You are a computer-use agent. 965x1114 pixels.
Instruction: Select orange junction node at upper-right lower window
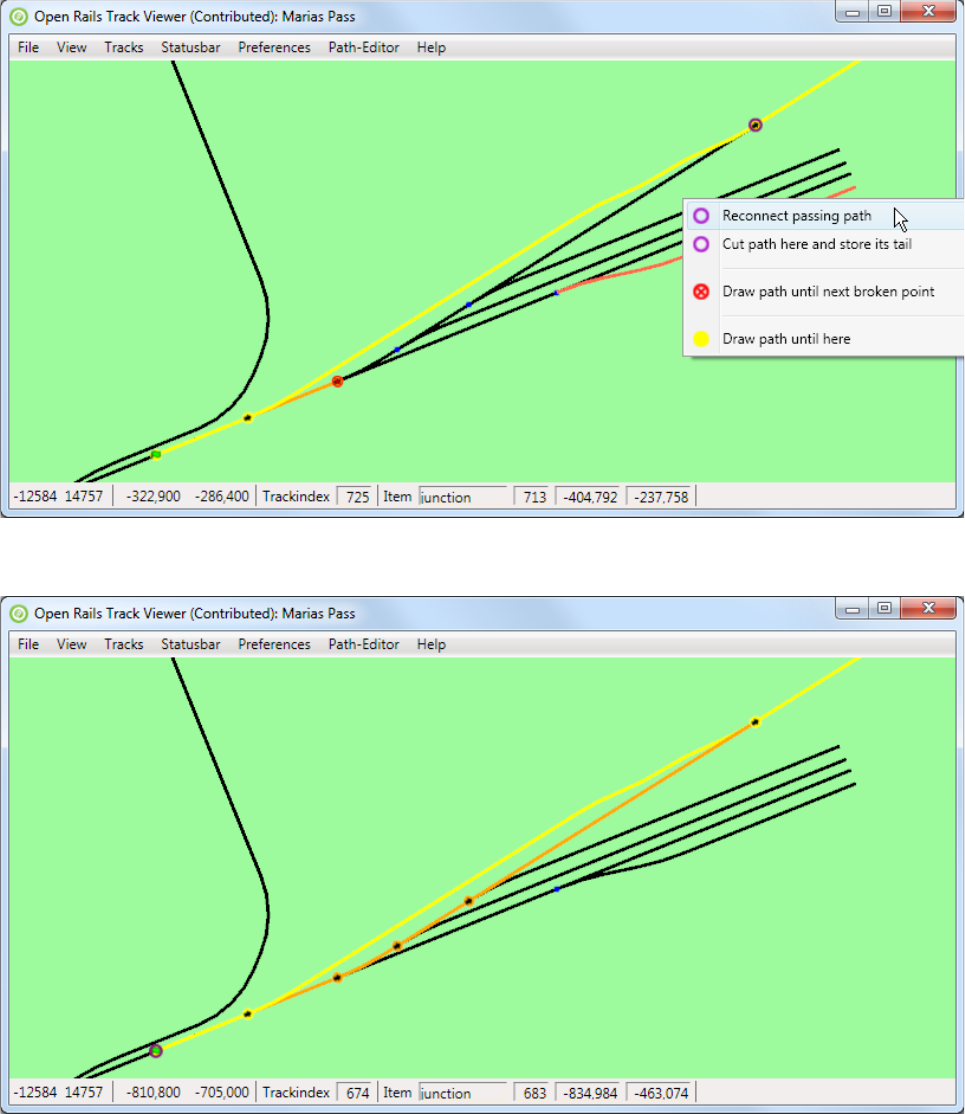pos(755,722)
